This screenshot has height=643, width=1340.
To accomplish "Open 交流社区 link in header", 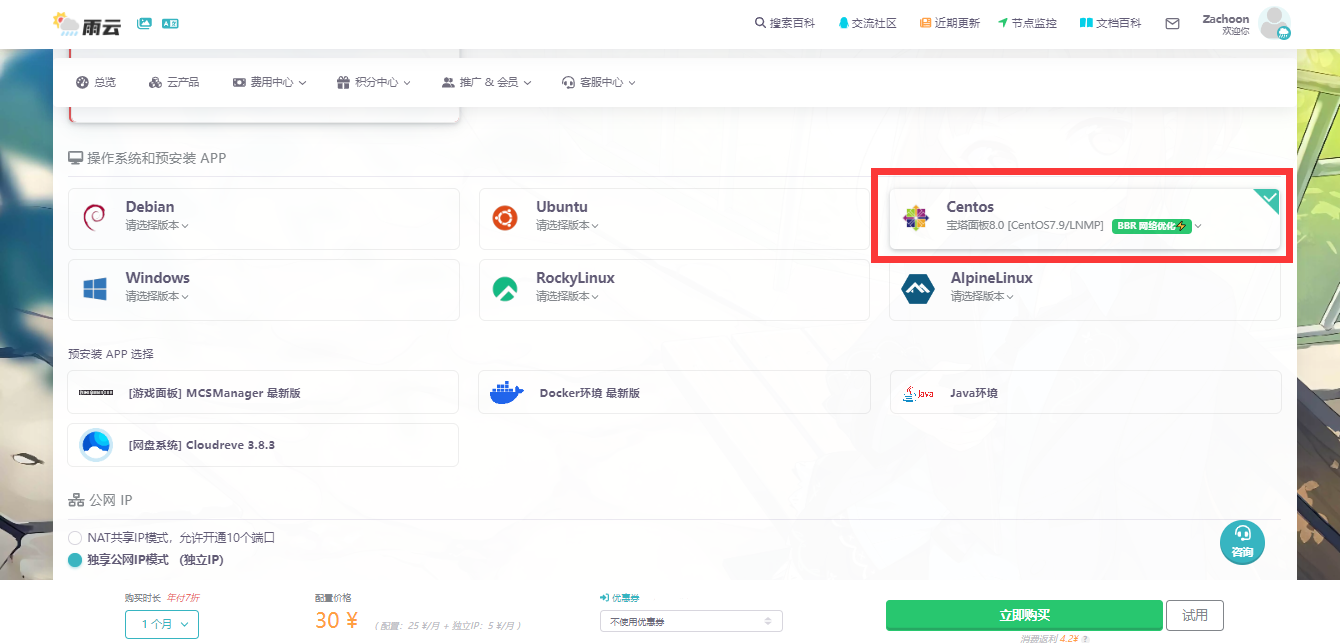I will 867,23.
